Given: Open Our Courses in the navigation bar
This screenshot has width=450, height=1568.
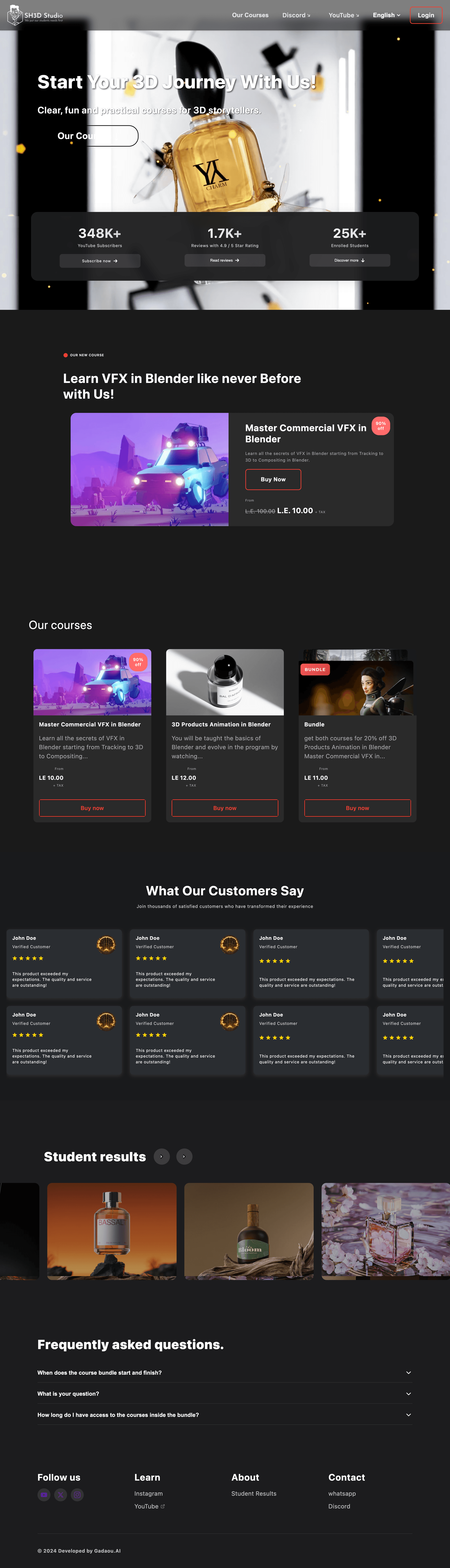Looking at the screenshot, I should click(250, 15).
